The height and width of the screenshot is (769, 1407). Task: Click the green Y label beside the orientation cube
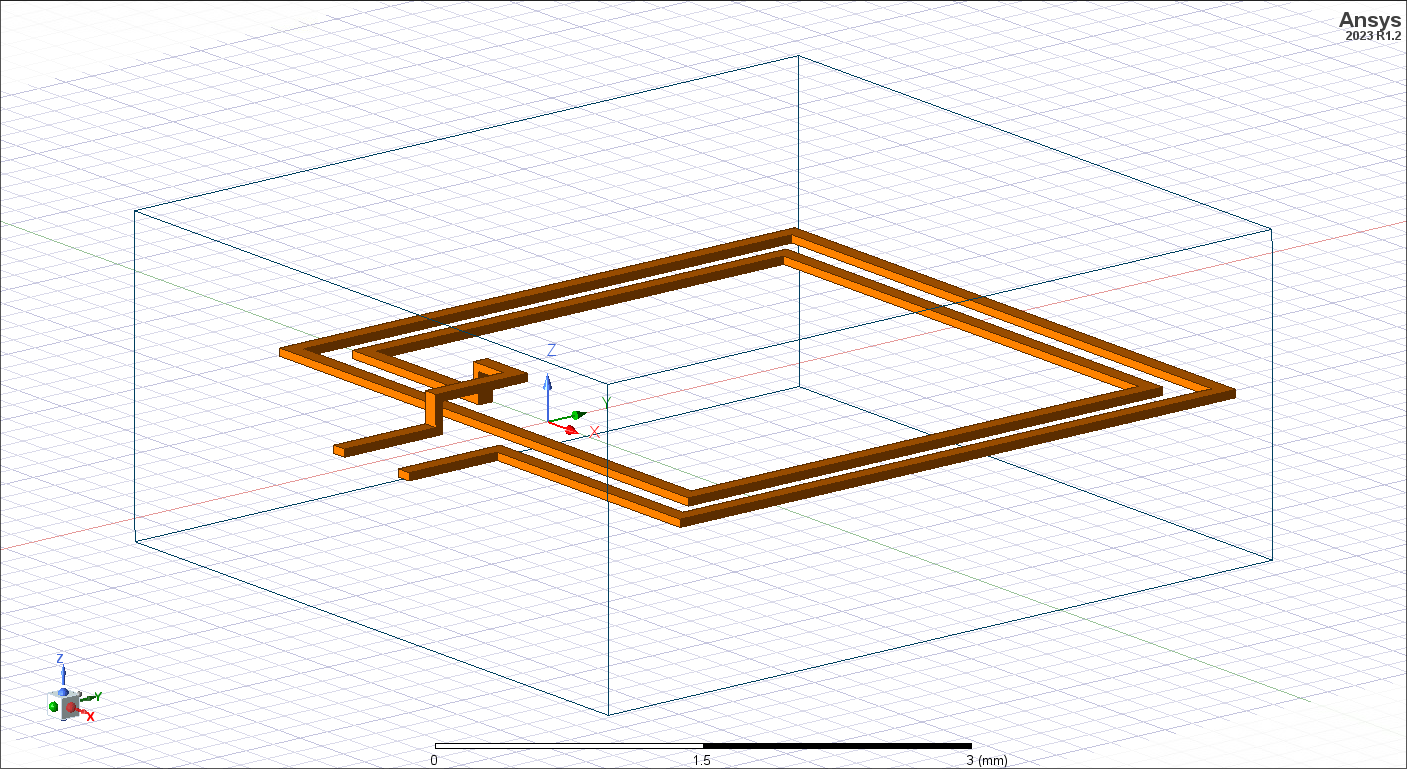98,696
